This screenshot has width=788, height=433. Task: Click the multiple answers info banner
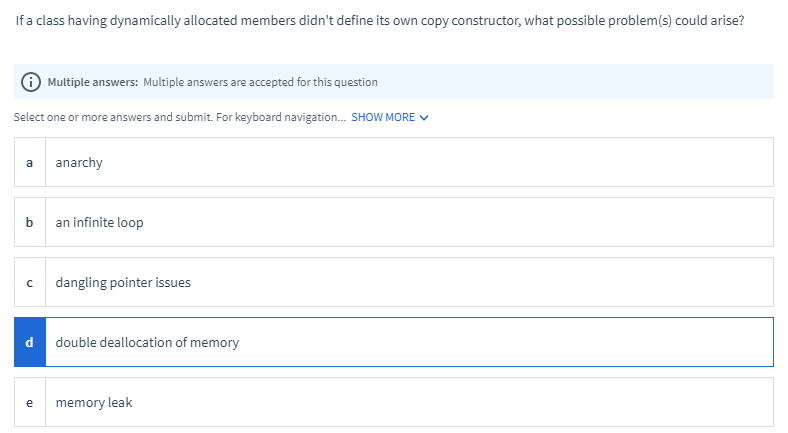(x=393, y=81)
